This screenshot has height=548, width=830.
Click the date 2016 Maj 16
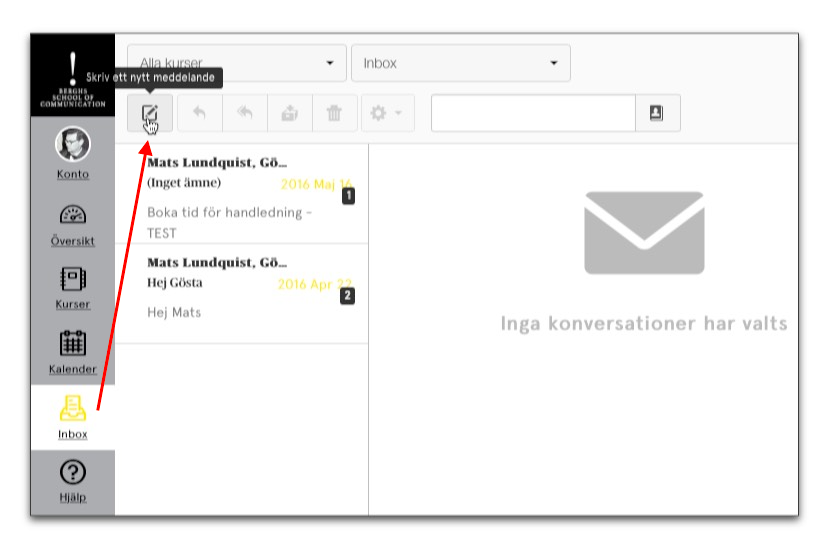(316, 184)
